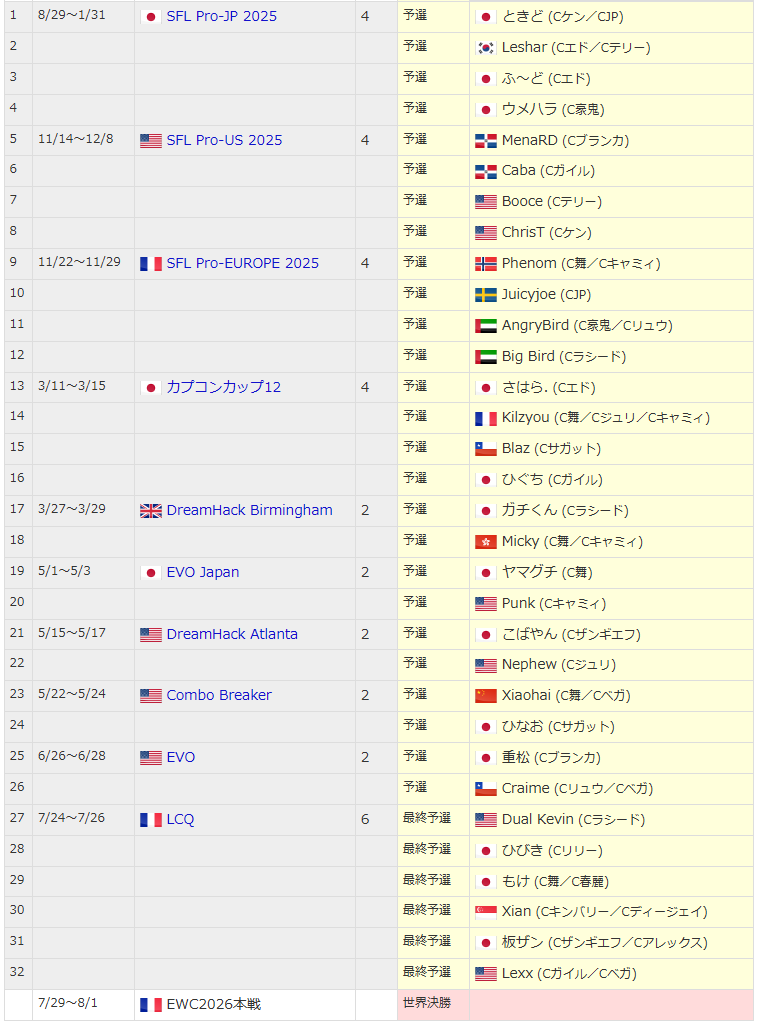Click US flag beside Combo Breaker
This screenshot has height=1024, width=758.
[151, 696]
